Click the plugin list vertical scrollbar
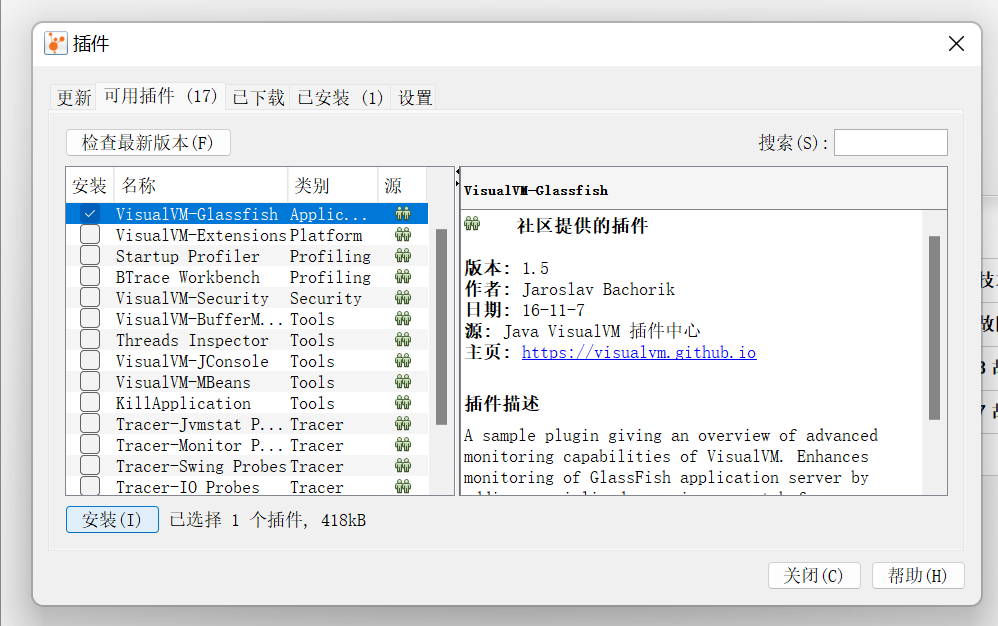 [x=441, y=326]
